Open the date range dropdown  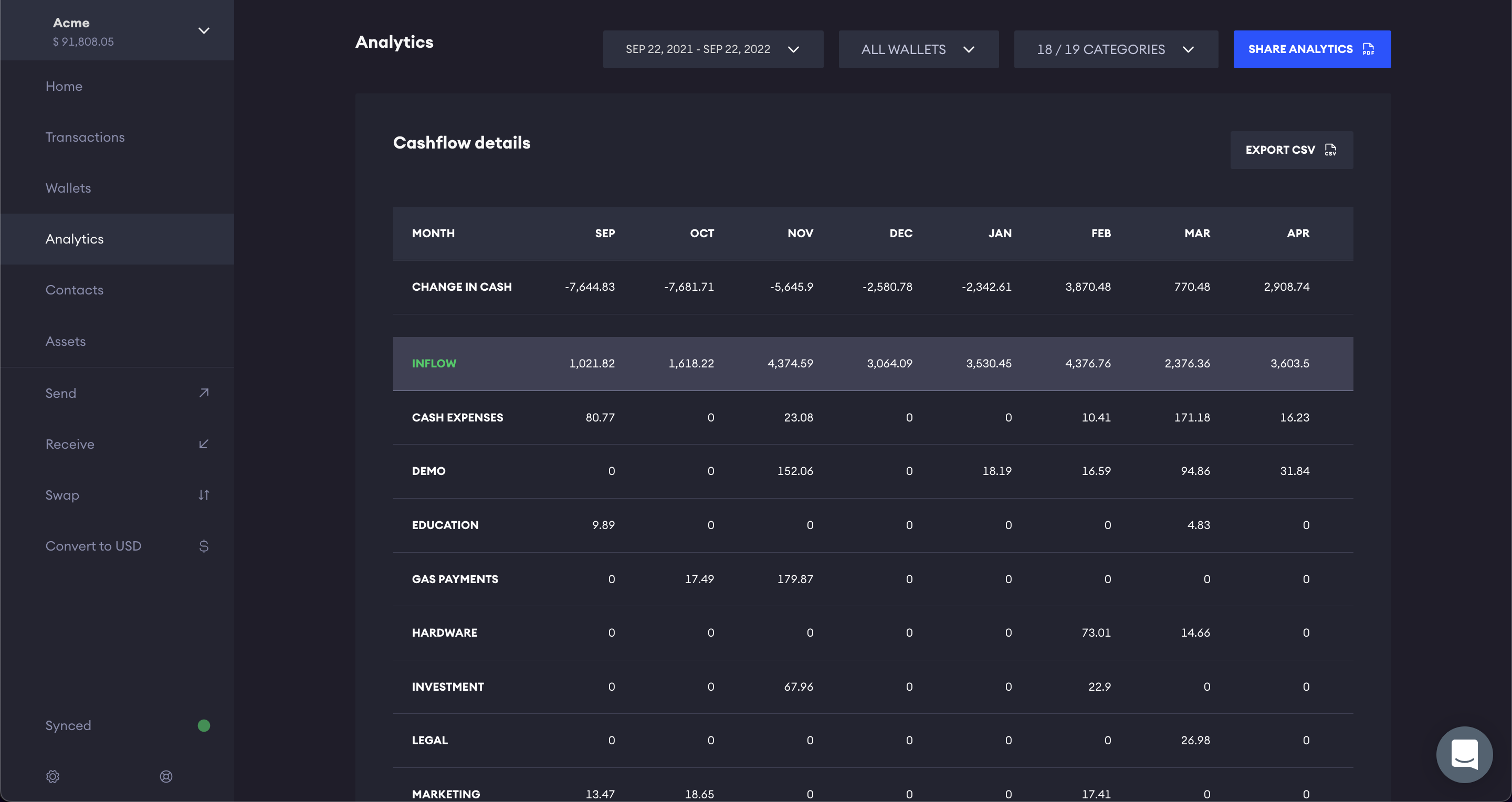712,49
